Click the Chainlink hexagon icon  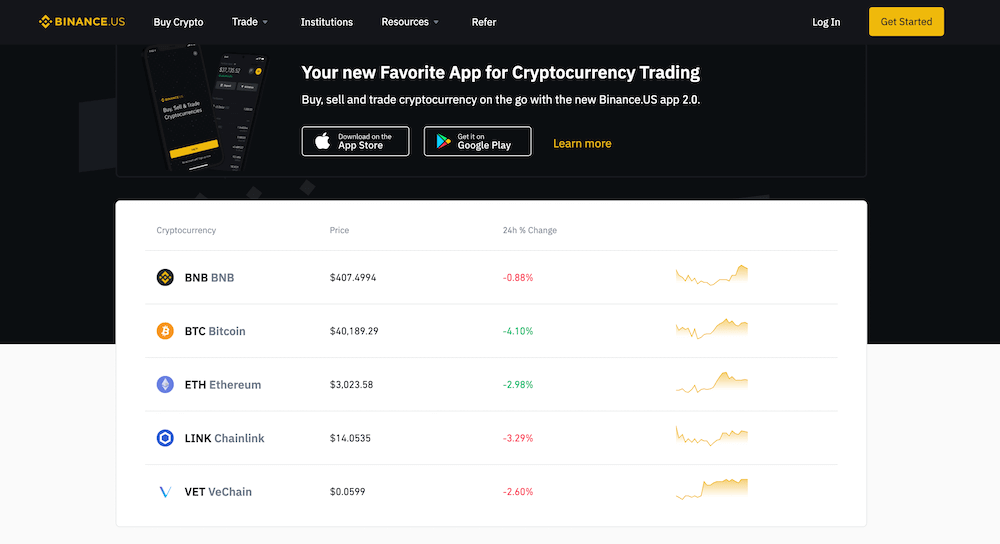tap(165, 438)
